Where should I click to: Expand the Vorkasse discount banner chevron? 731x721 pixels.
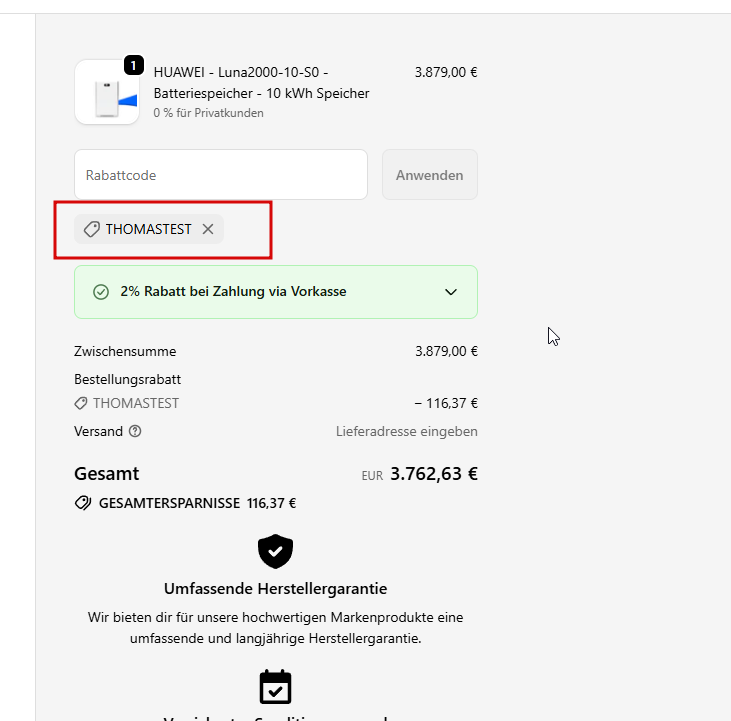[451, 292]
